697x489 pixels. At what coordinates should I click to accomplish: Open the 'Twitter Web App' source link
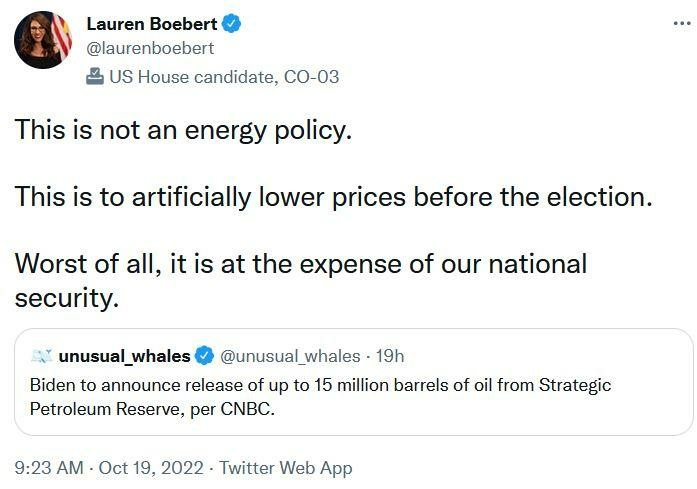pyautogui.click(x=286, y=467)
